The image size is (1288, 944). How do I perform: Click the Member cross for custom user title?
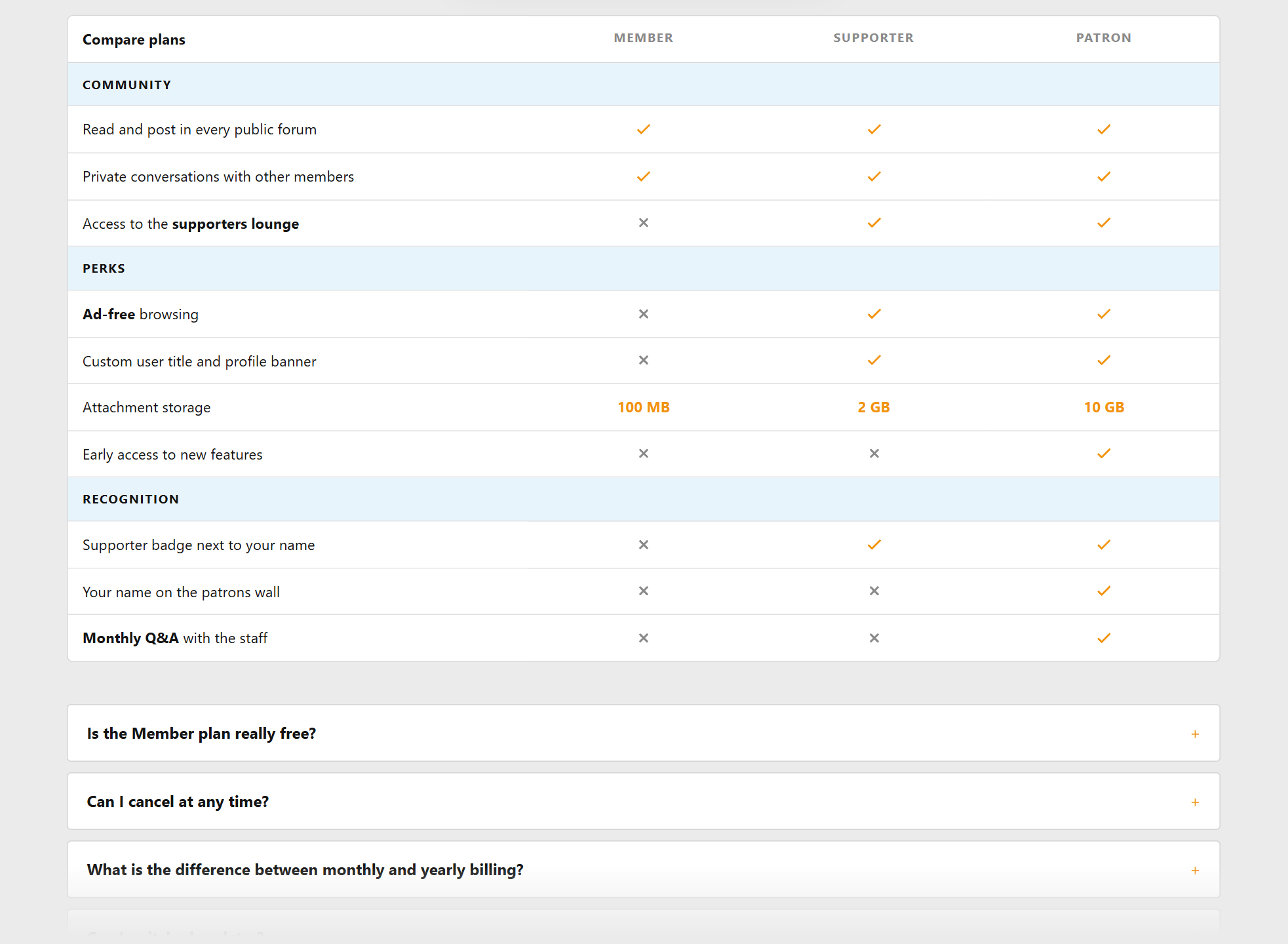644,361
